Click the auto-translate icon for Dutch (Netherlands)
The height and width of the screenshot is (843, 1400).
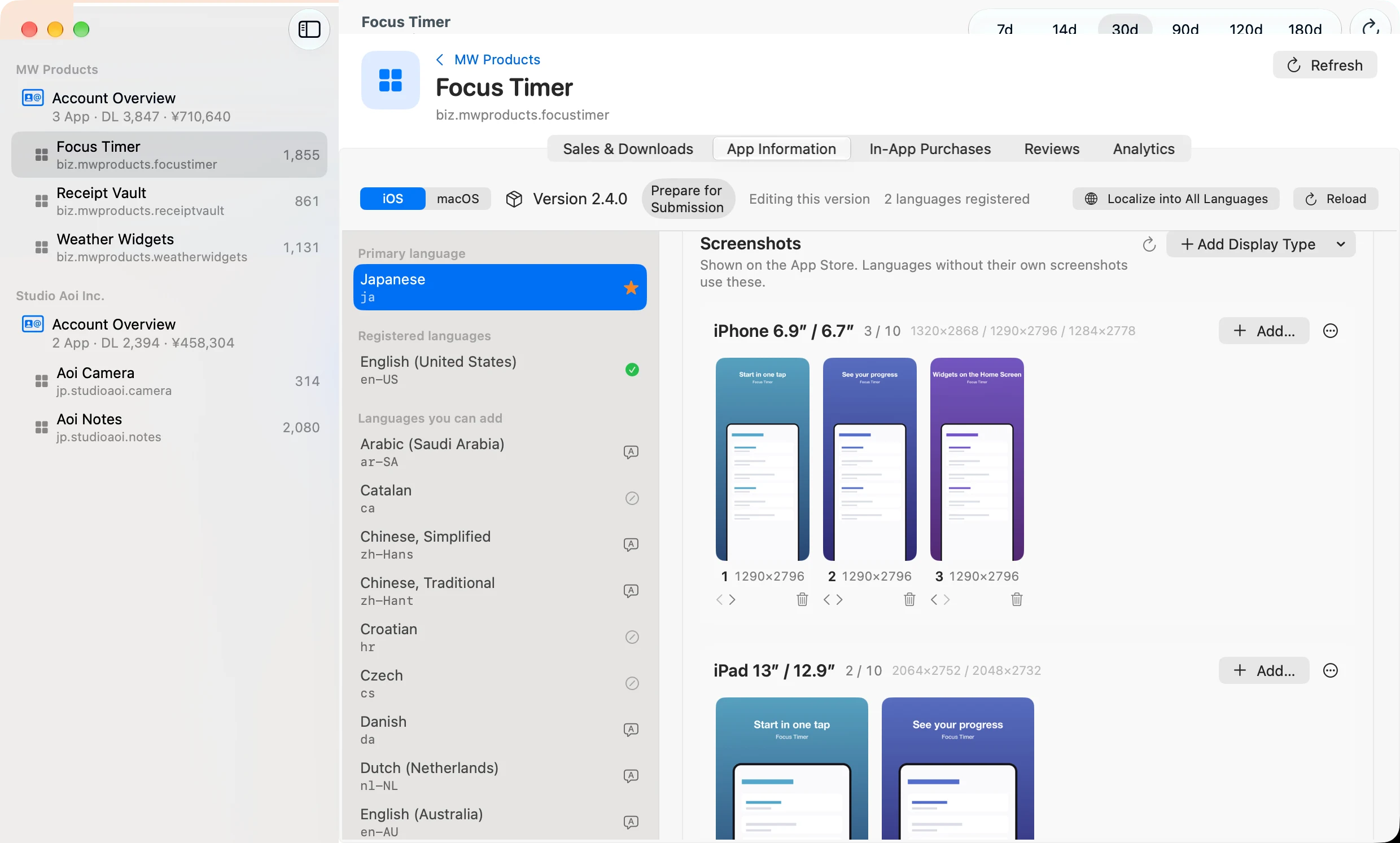631,776
